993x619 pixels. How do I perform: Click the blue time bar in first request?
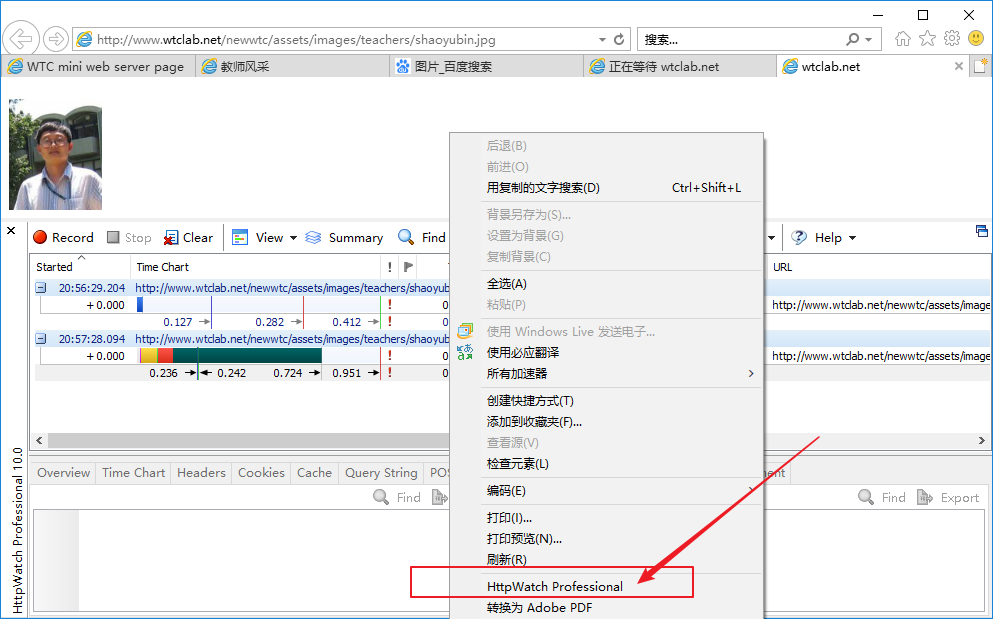tap(140, 305)
